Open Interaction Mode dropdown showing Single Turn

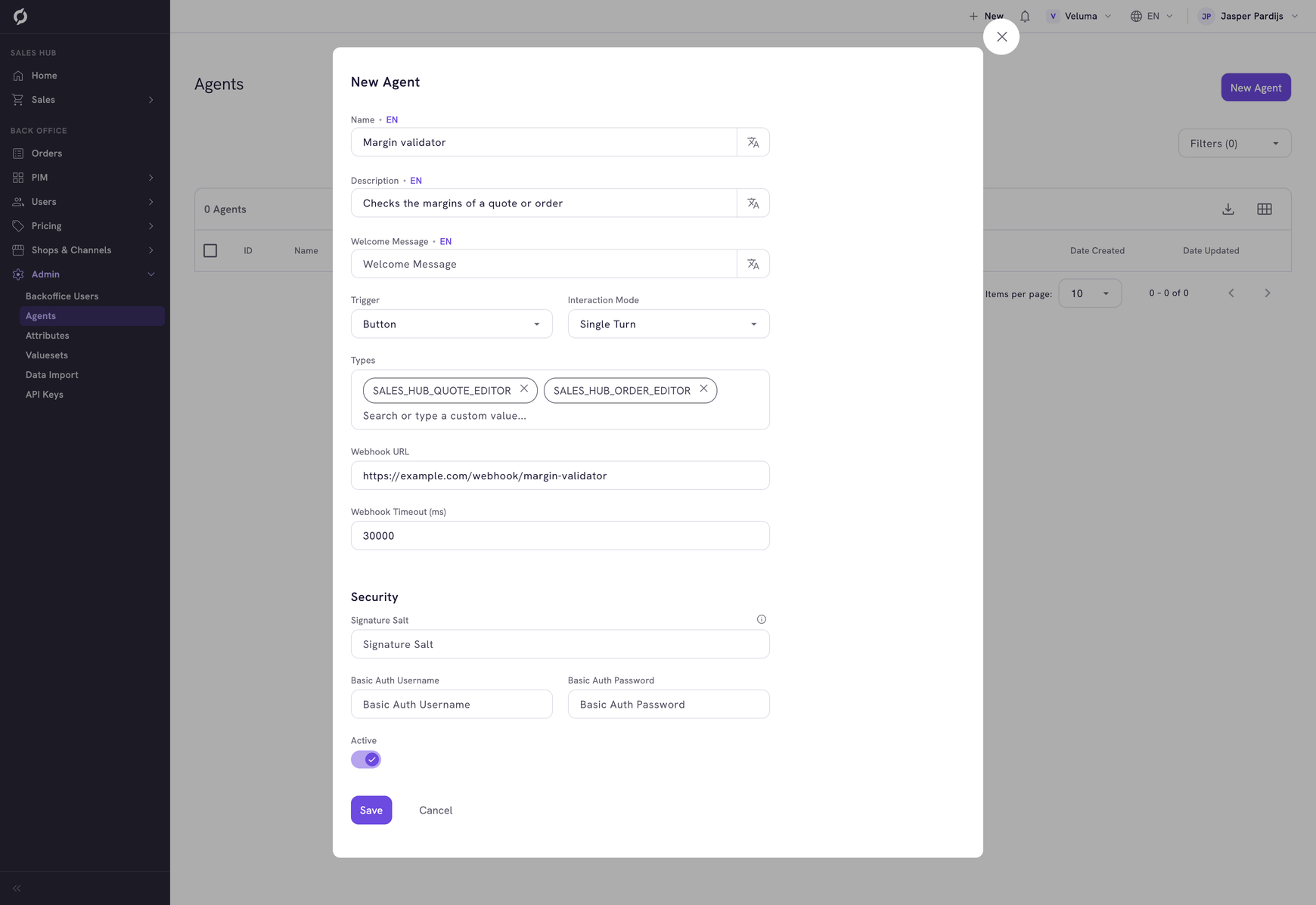coord(669,324)
